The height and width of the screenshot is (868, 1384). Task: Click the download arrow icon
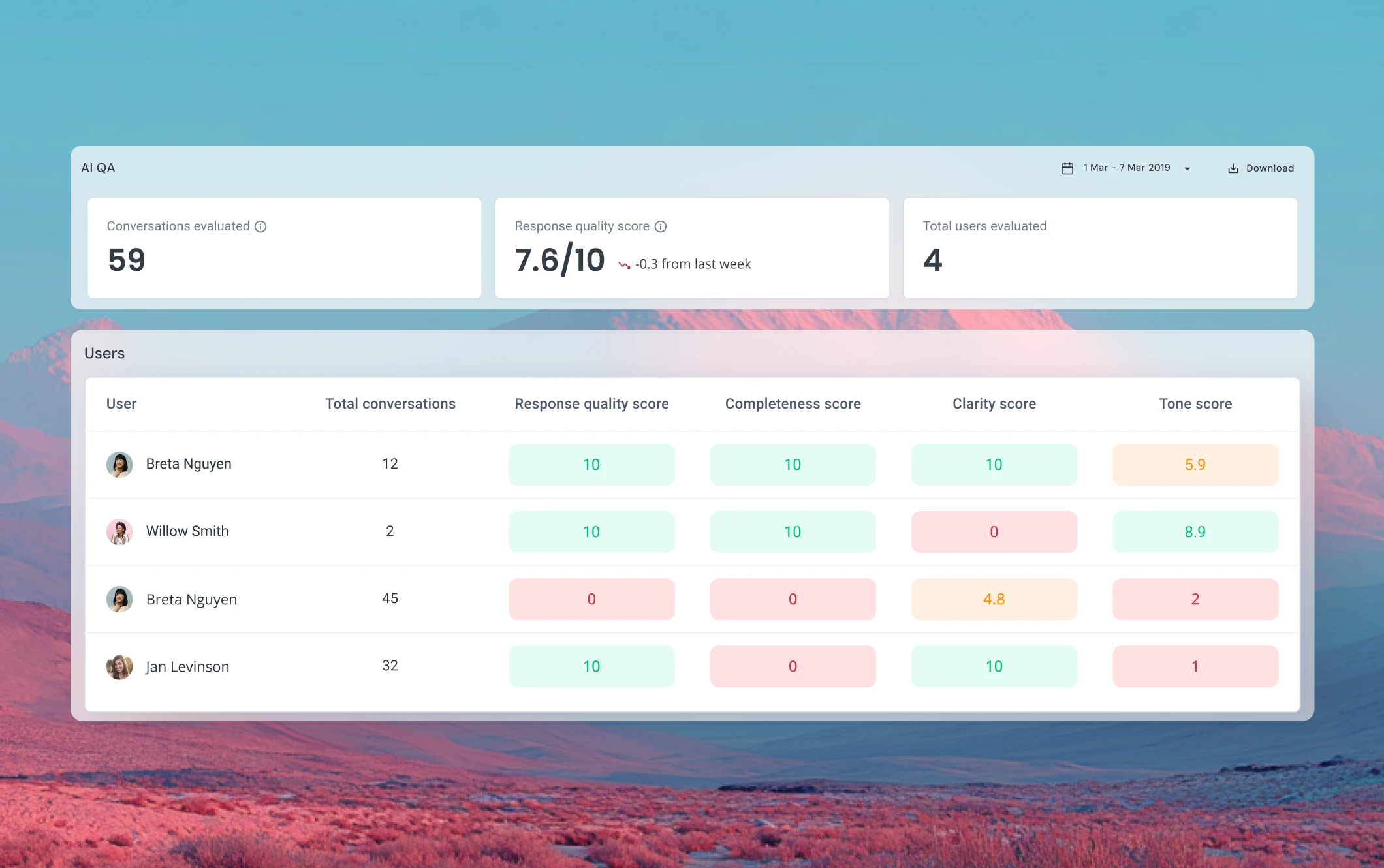pos(1233,168)
